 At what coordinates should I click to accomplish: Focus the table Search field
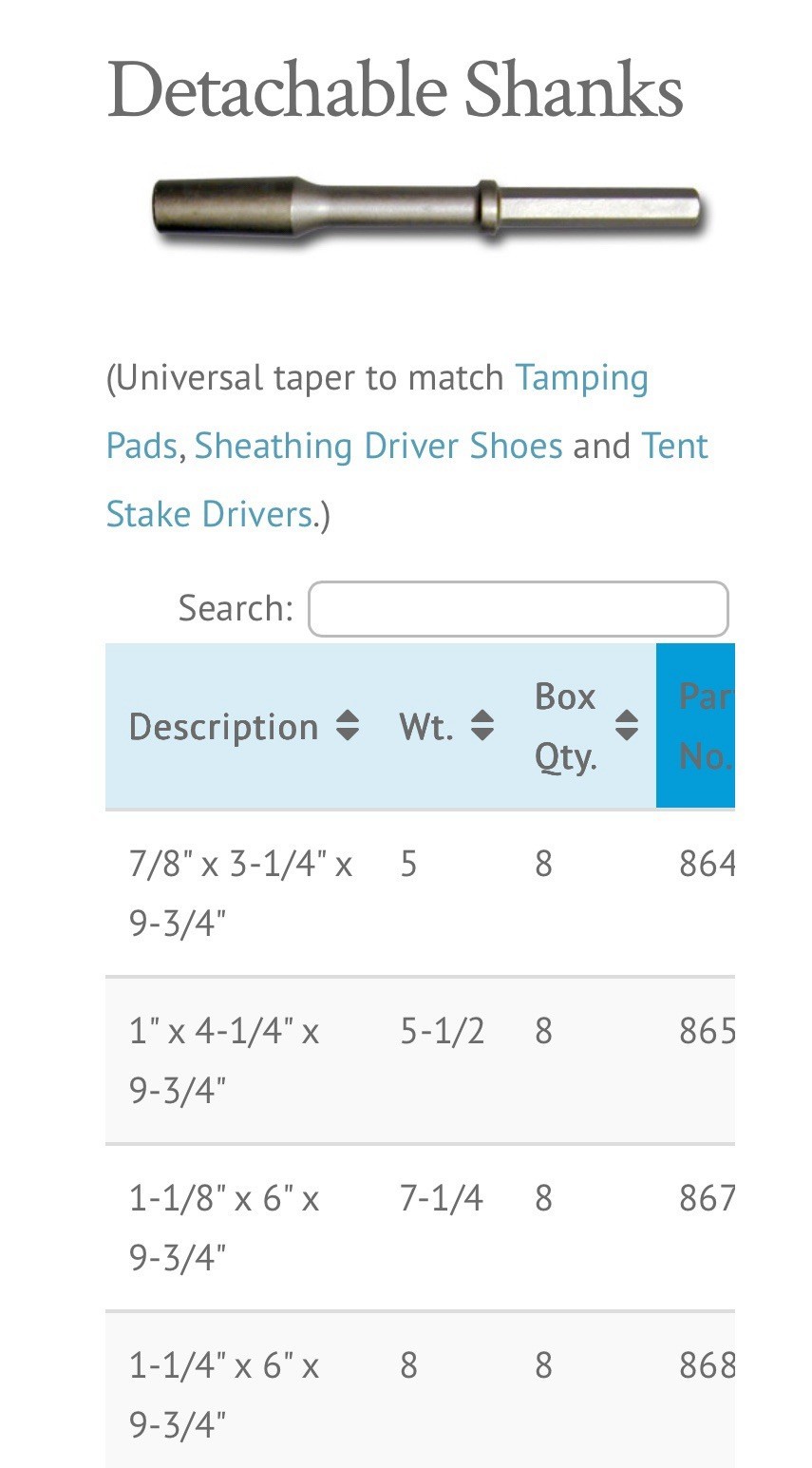click(x=519, y=609)
